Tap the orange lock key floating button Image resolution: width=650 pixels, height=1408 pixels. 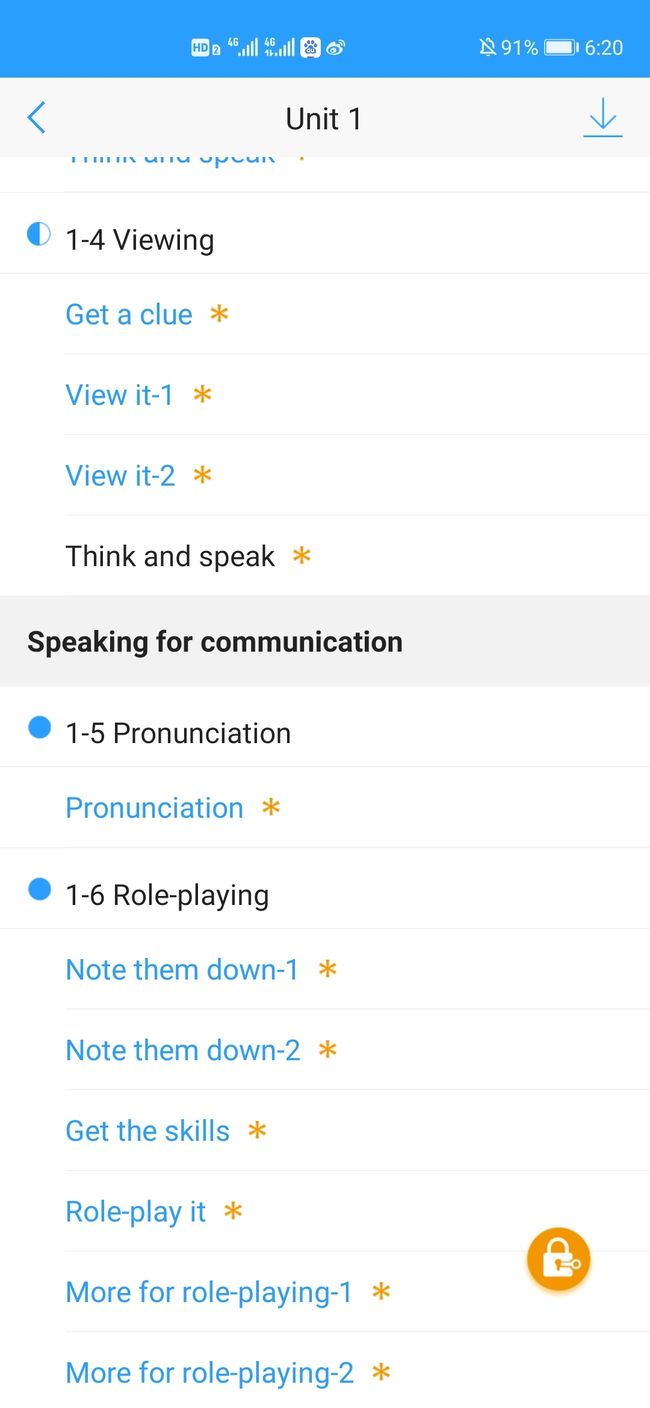558,1259
